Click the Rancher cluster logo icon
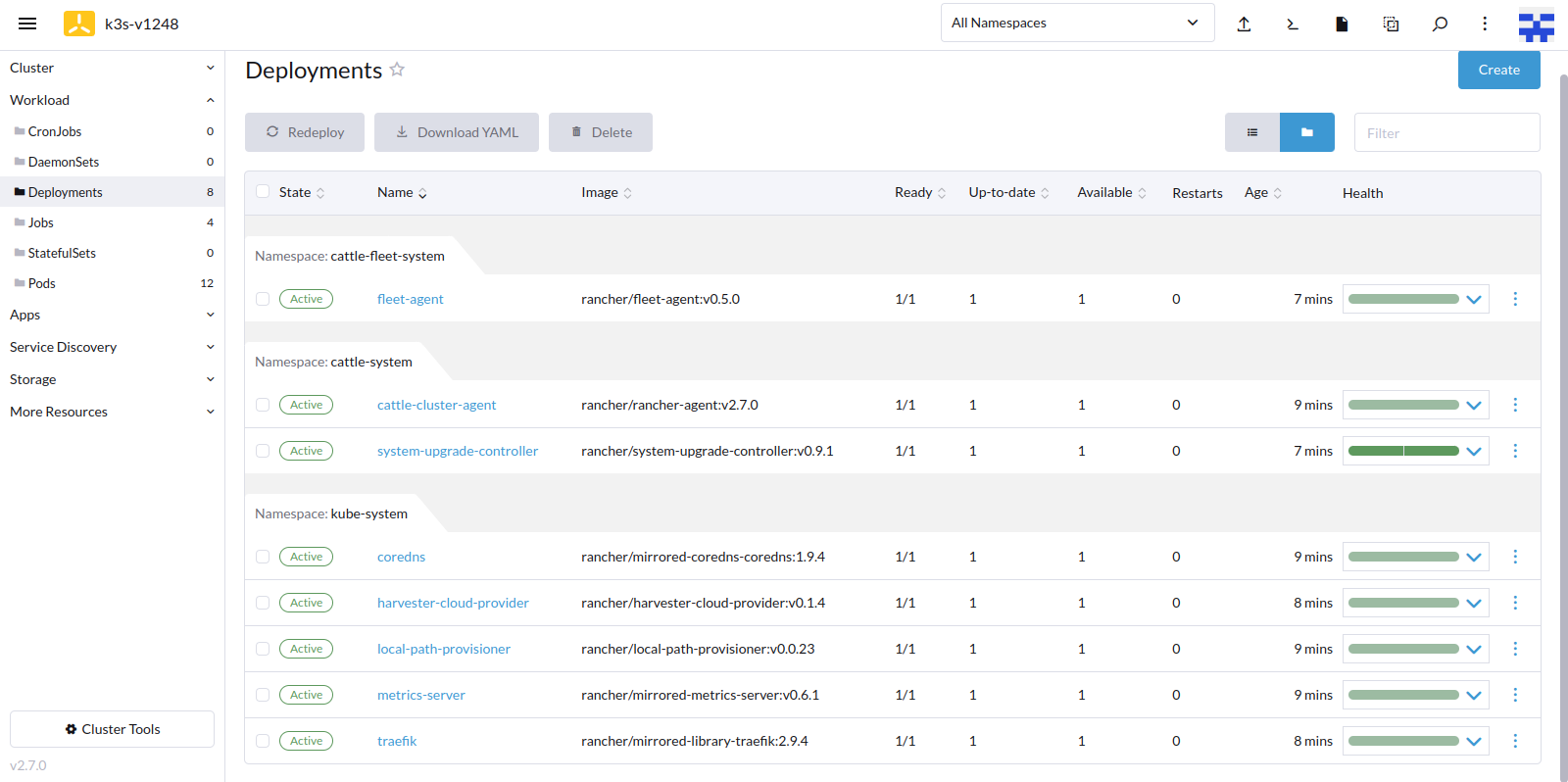Screen dimensions: 1568x782 click(x=79, y=24)
